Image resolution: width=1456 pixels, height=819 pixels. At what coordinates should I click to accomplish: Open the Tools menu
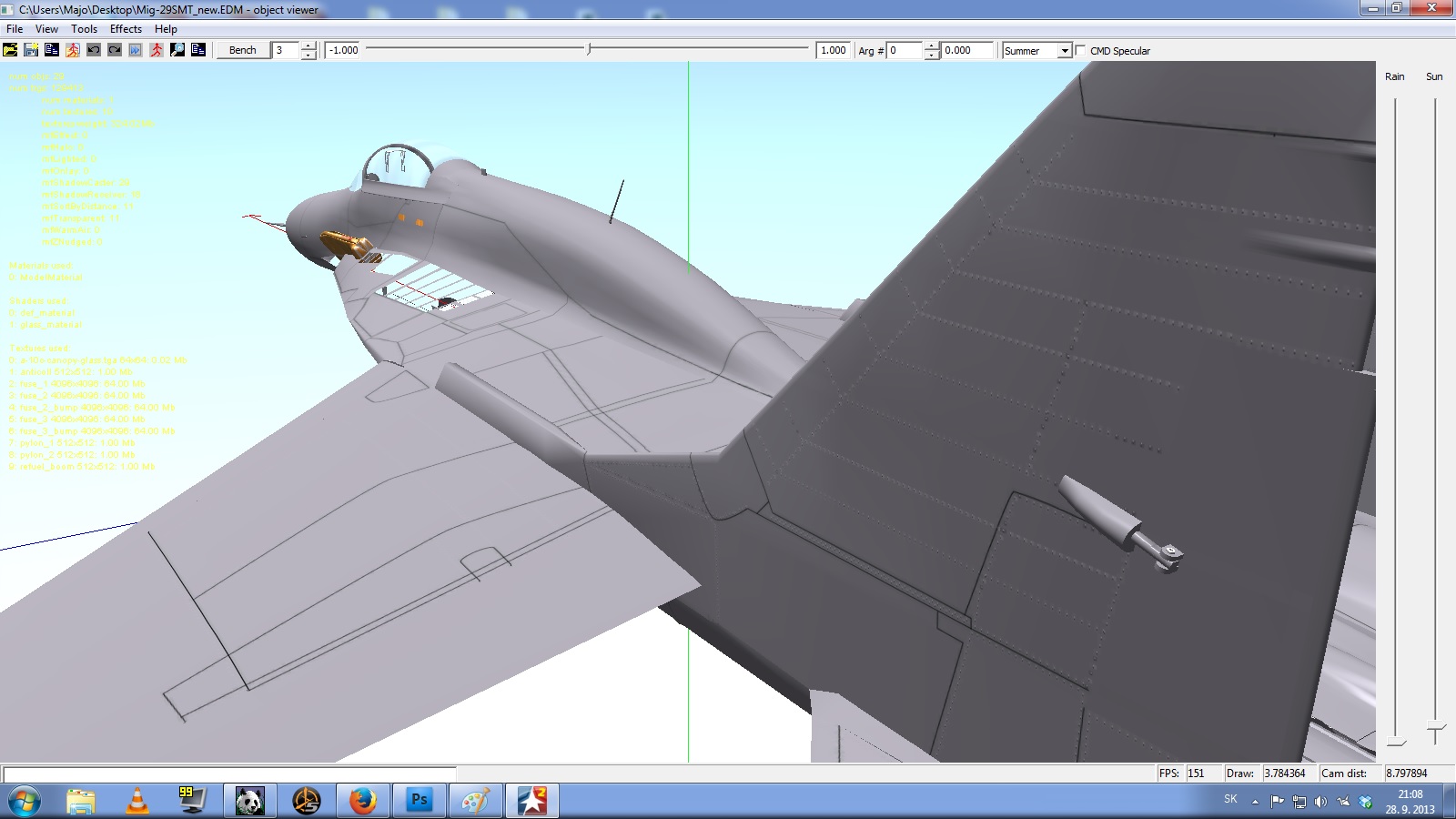84,29
